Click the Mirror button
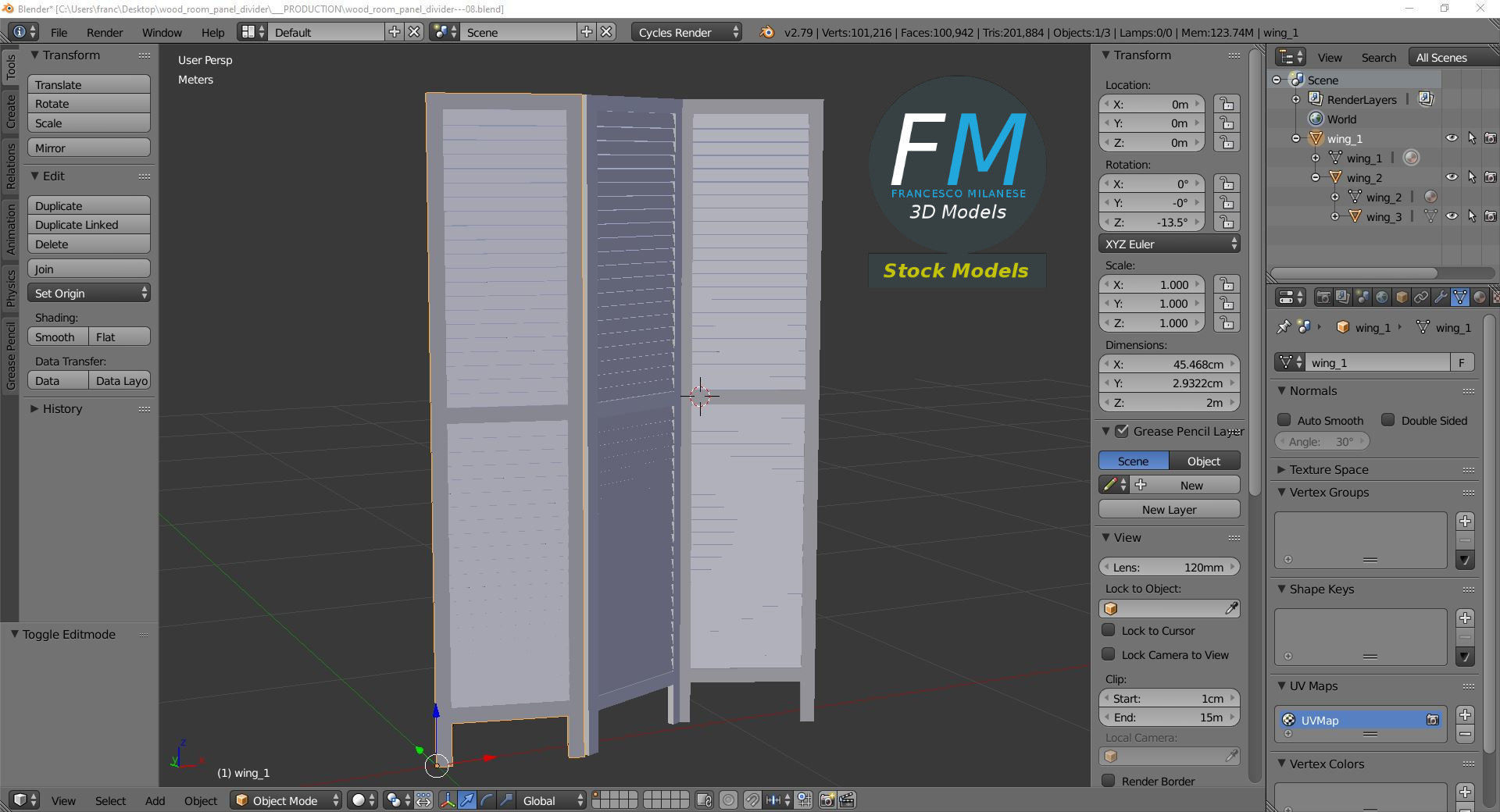 (x=89, y=148)
